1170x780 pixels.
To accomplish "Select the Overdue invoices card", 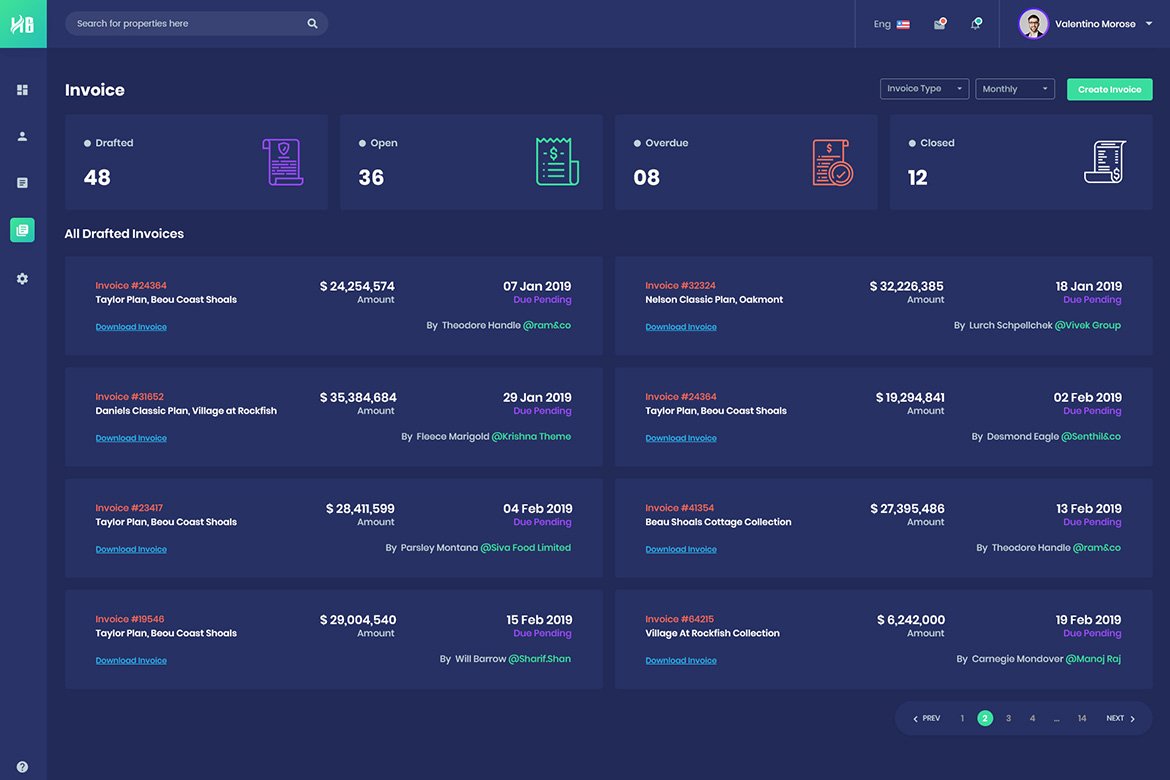I will point(745,162).
